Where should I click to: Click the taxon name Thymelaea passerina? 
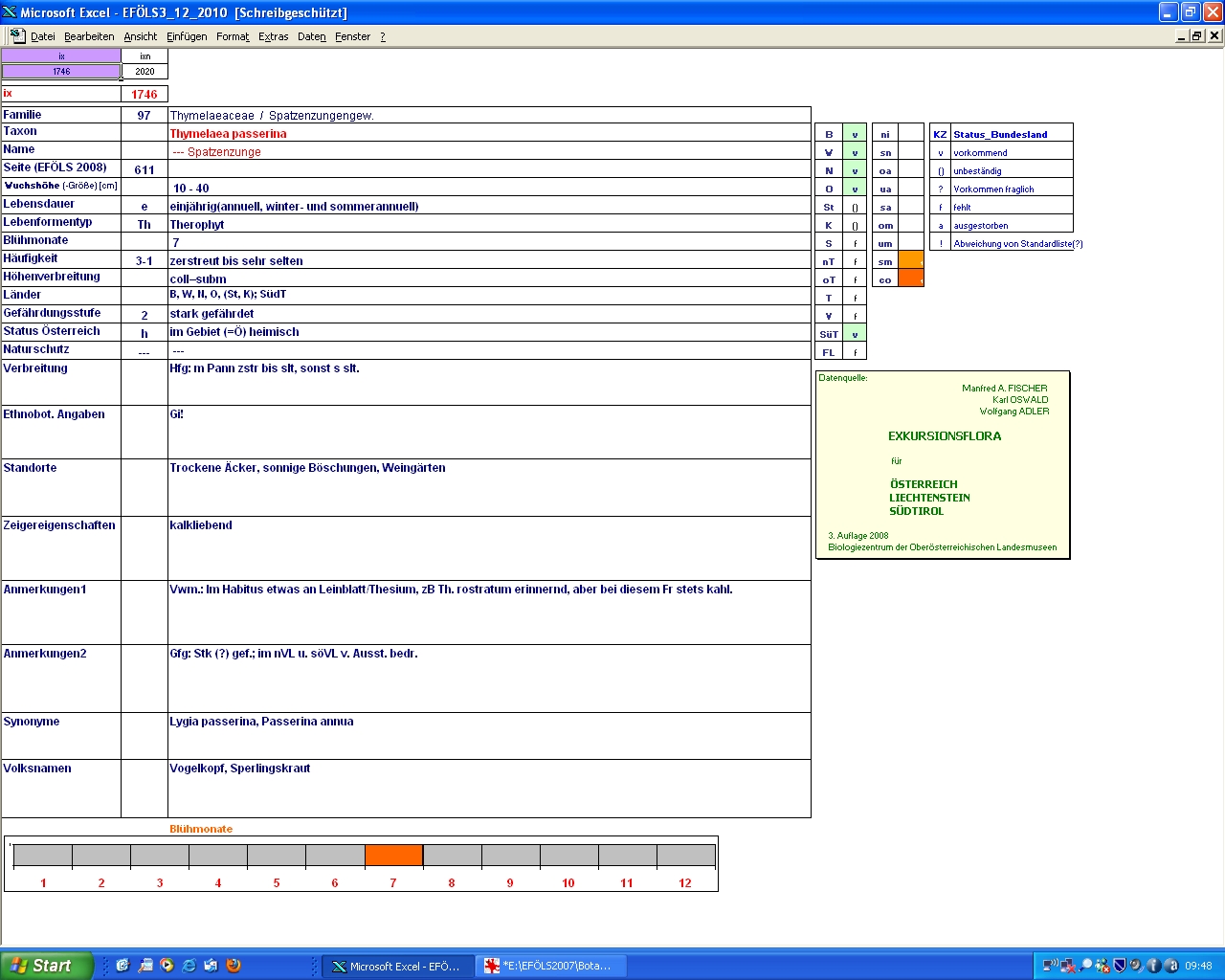coord(229,134)
